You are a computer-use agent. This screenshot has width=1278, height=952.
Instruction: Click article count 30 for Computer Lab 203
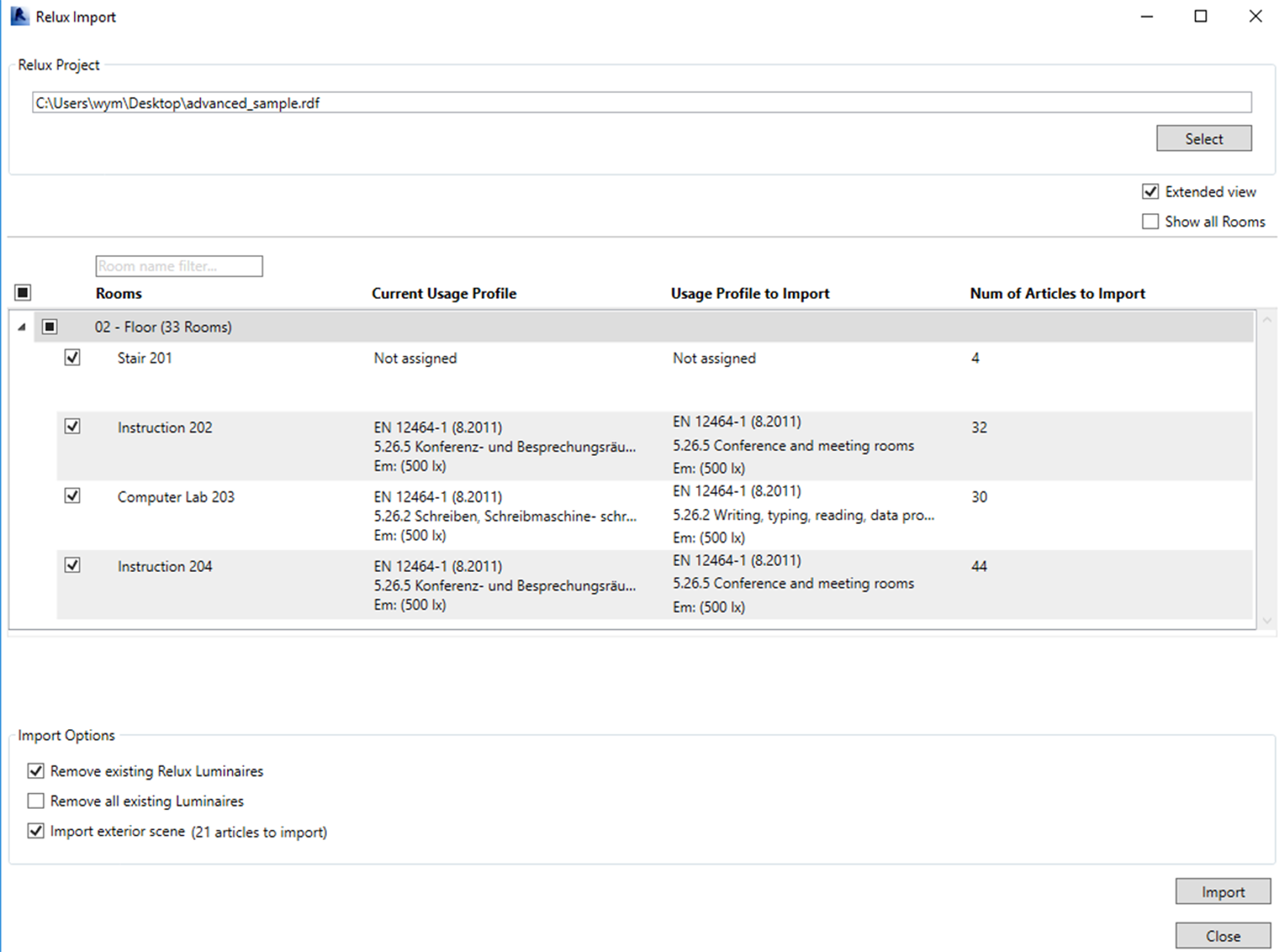click(x=979, y=497)
